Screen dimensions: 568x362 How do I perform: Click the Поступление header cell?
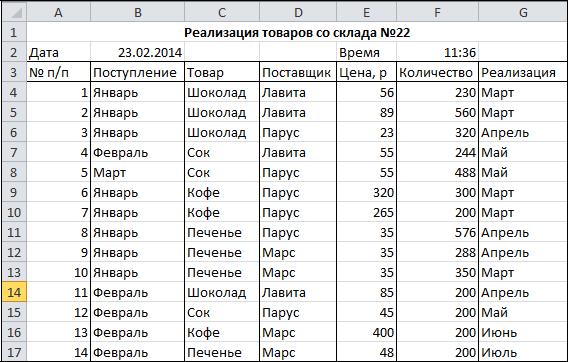tap(138, 72)
